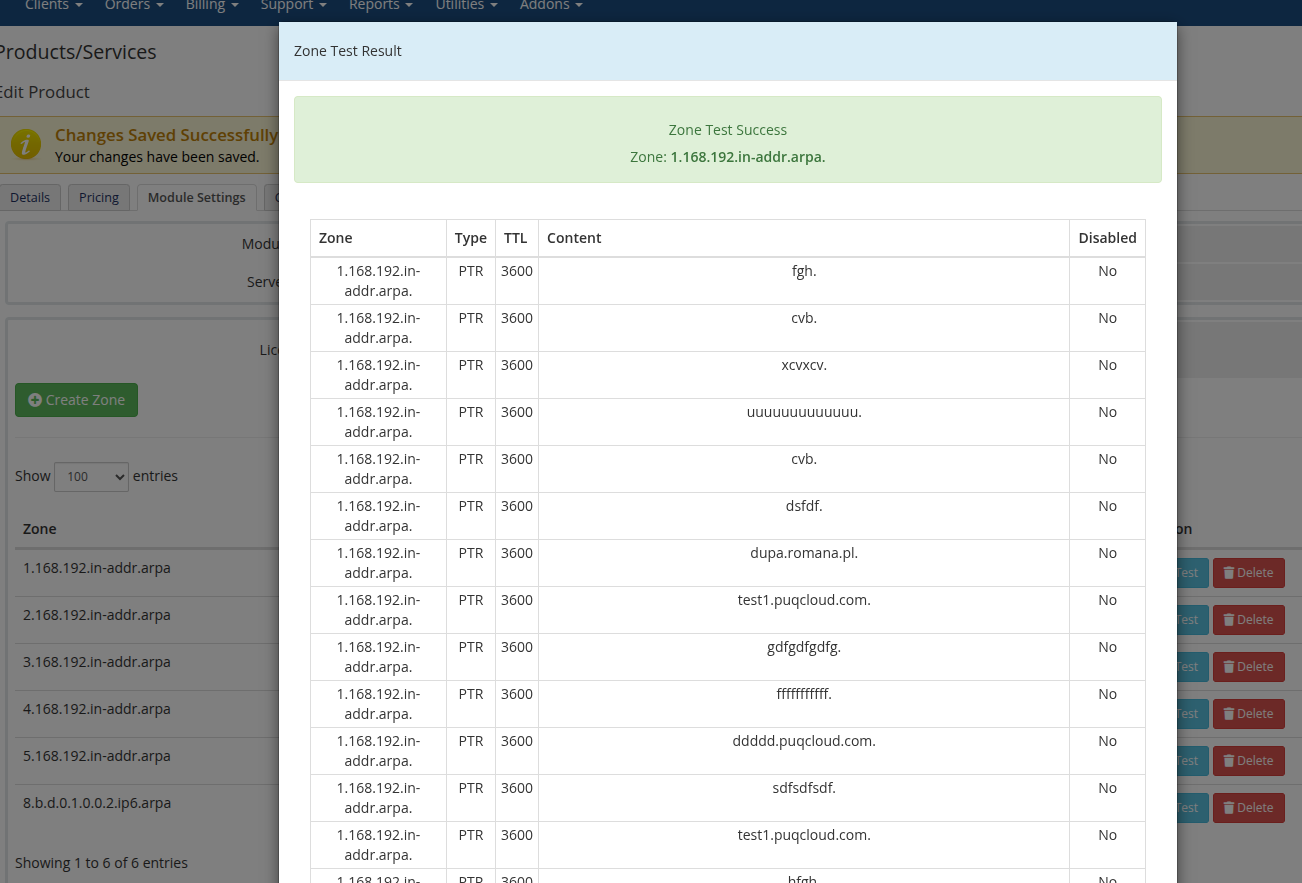The width and height of the screenshot is (1302, 883).
Task: Click the 'dsfdf.' content cell
Action: (804, 516)
